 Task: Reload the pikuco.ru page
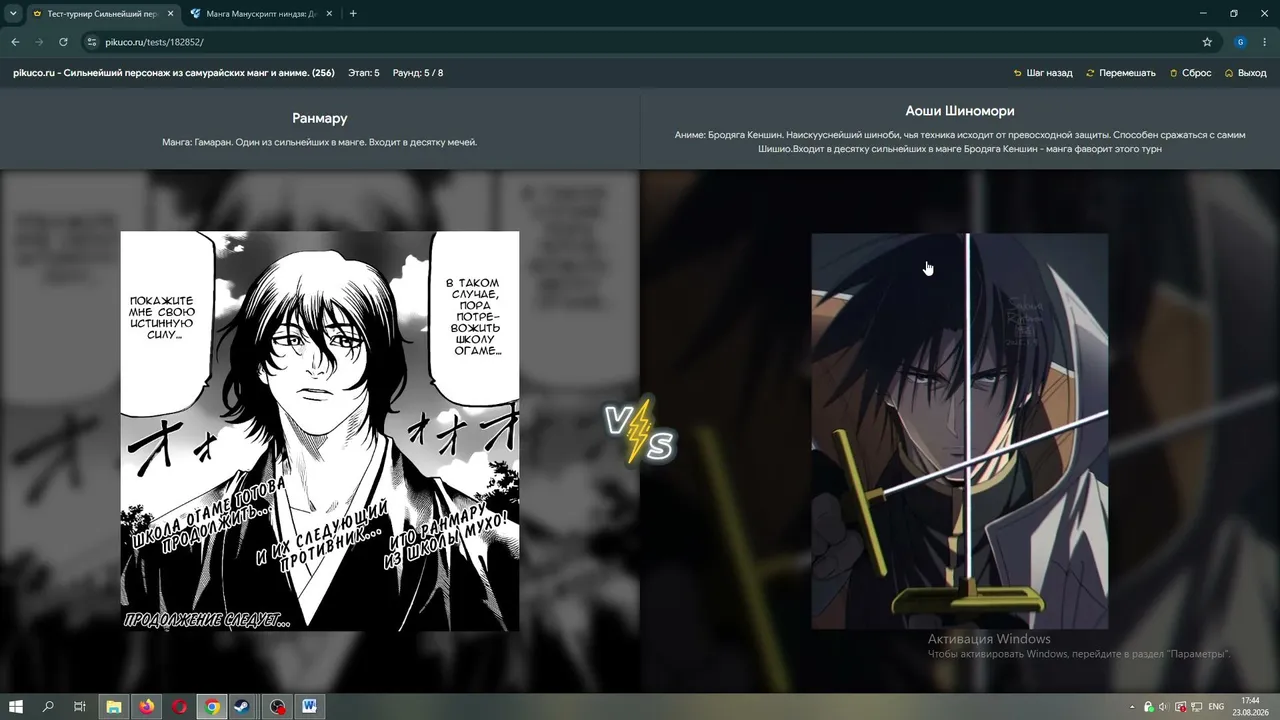point(63,42)
